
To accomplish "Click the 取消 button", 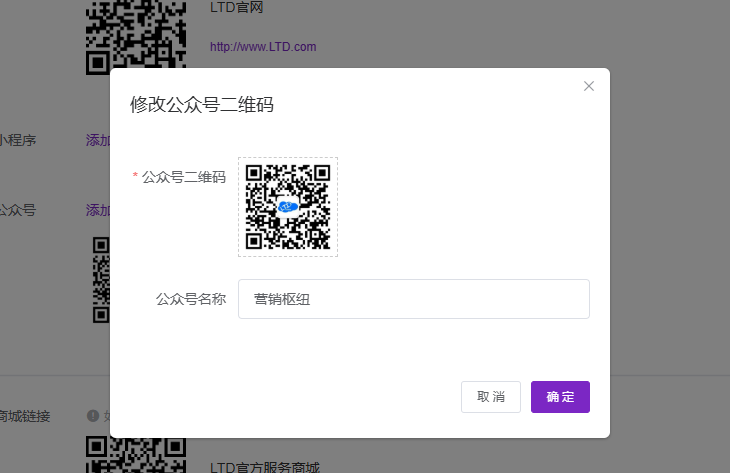I will (x=491, y=397).
